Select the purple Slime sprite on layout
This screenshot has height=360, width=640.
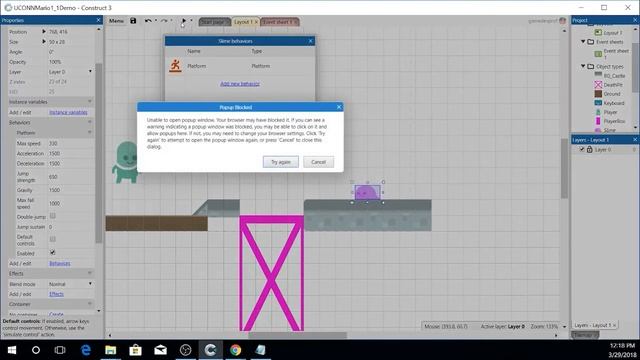367,192
